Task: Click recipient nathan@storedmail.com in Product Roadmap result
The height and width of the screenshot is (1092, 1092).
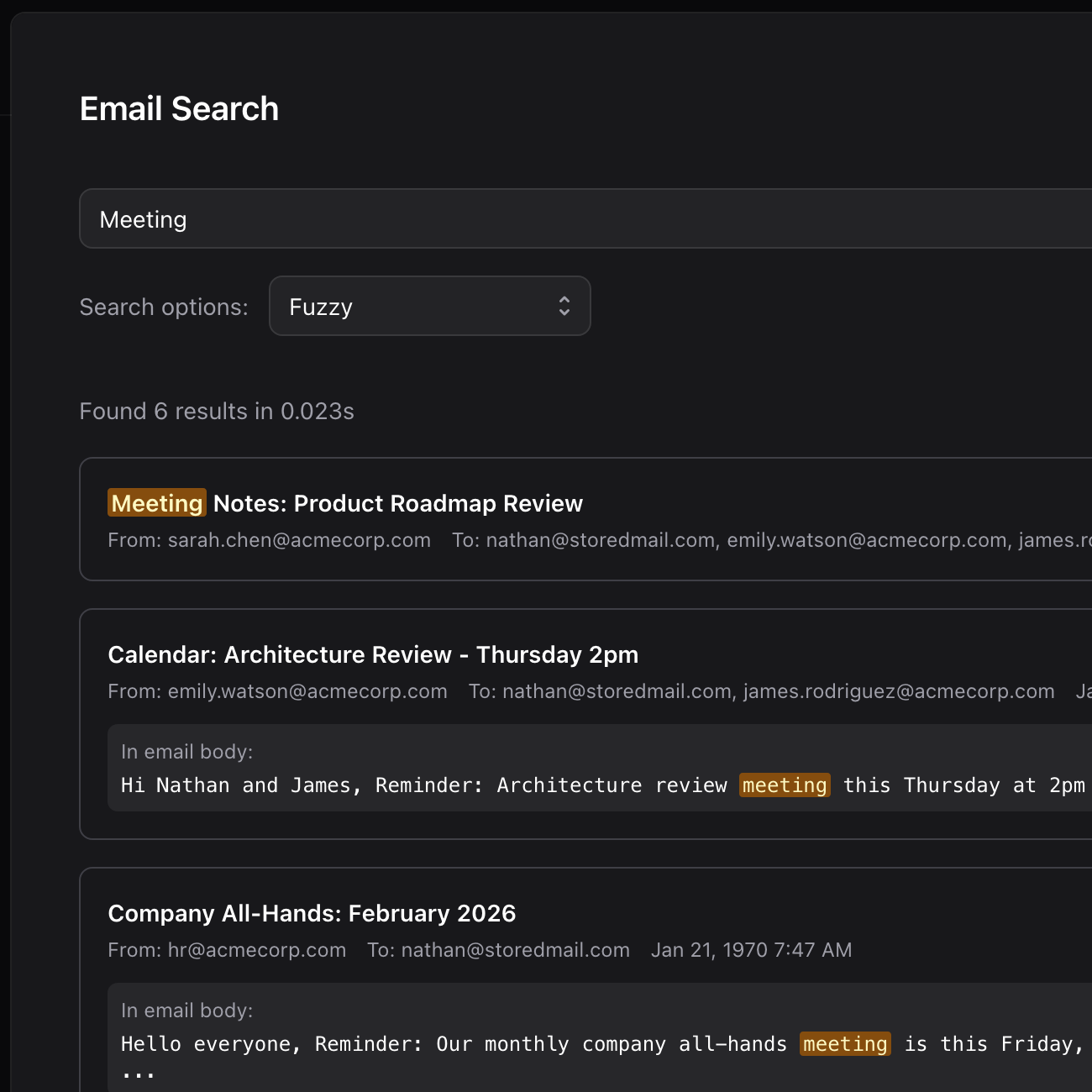Action: (601, 540)
